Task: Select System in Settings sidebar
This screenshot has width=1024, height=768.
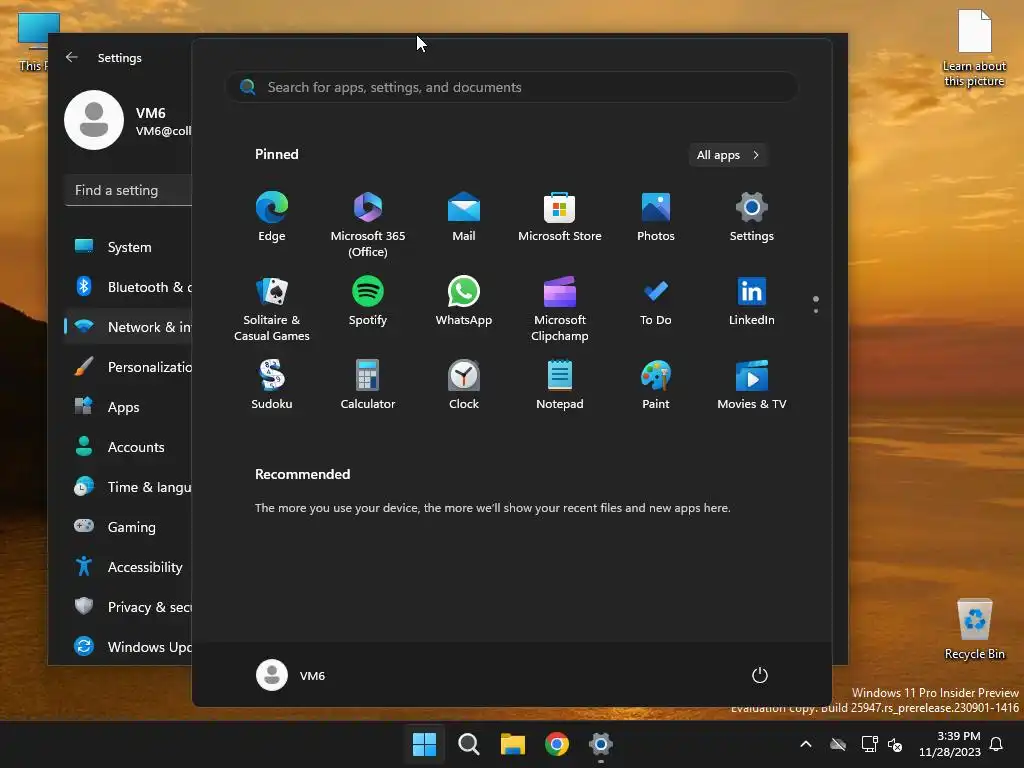Action: pyautogui.click(x=128, y=247)
